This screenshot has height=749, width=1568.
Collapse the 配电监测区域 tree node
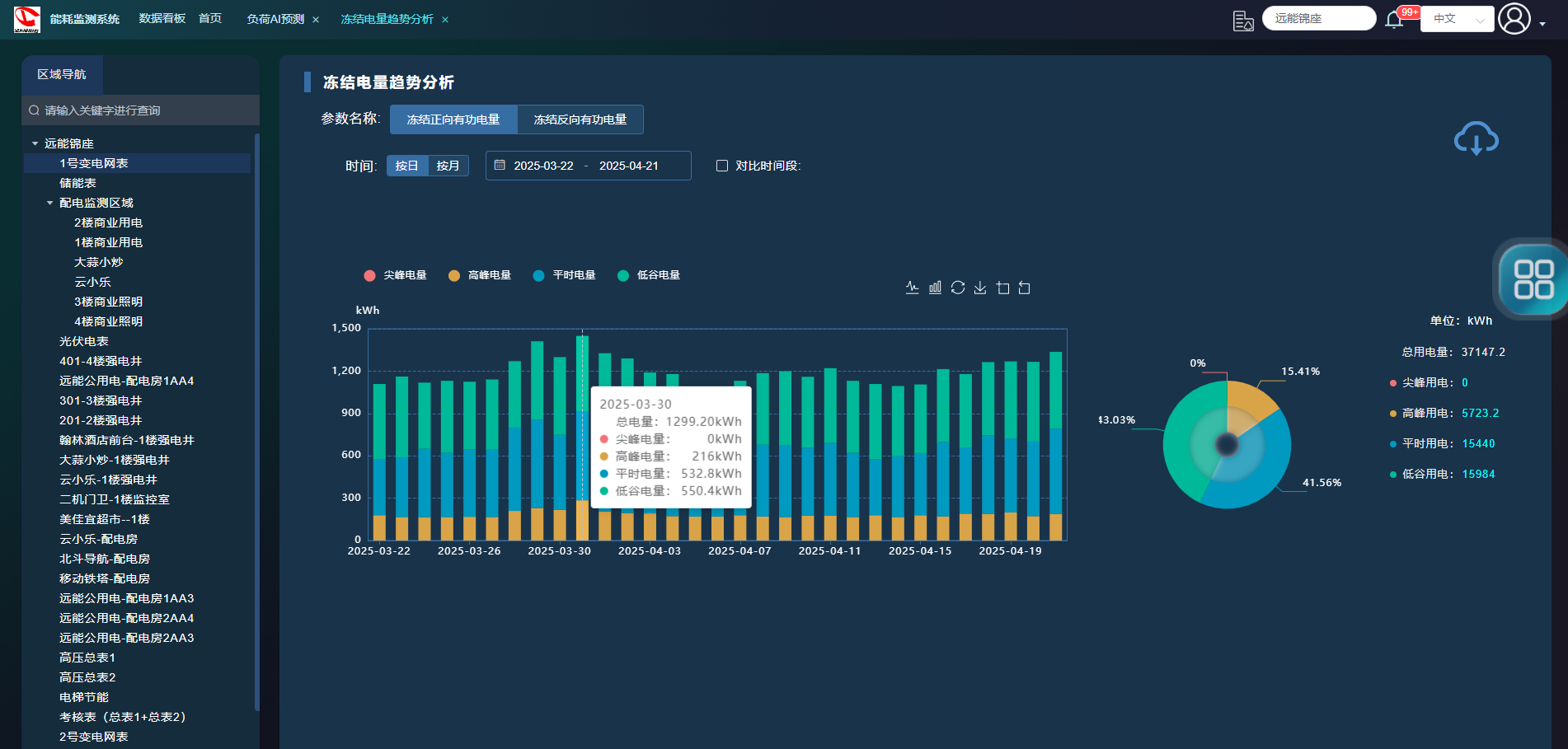click(x=50, y=203)
